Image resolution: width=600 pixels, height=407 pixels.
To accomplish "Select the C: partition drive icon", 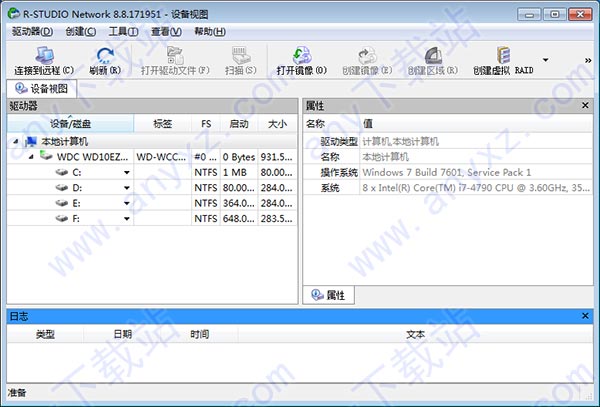I will coord(62,172).
